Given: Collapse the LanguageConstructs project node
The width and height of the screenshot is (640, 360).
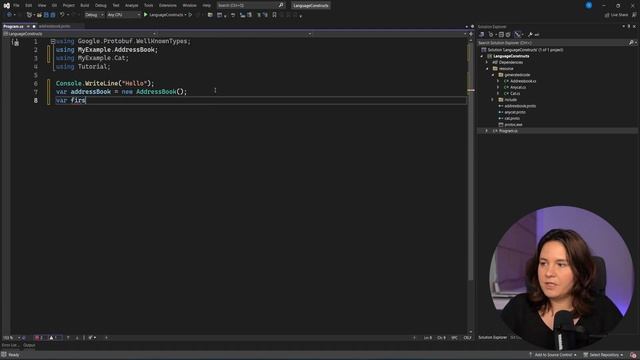Looking at the screenshot, I should [482, 56].
